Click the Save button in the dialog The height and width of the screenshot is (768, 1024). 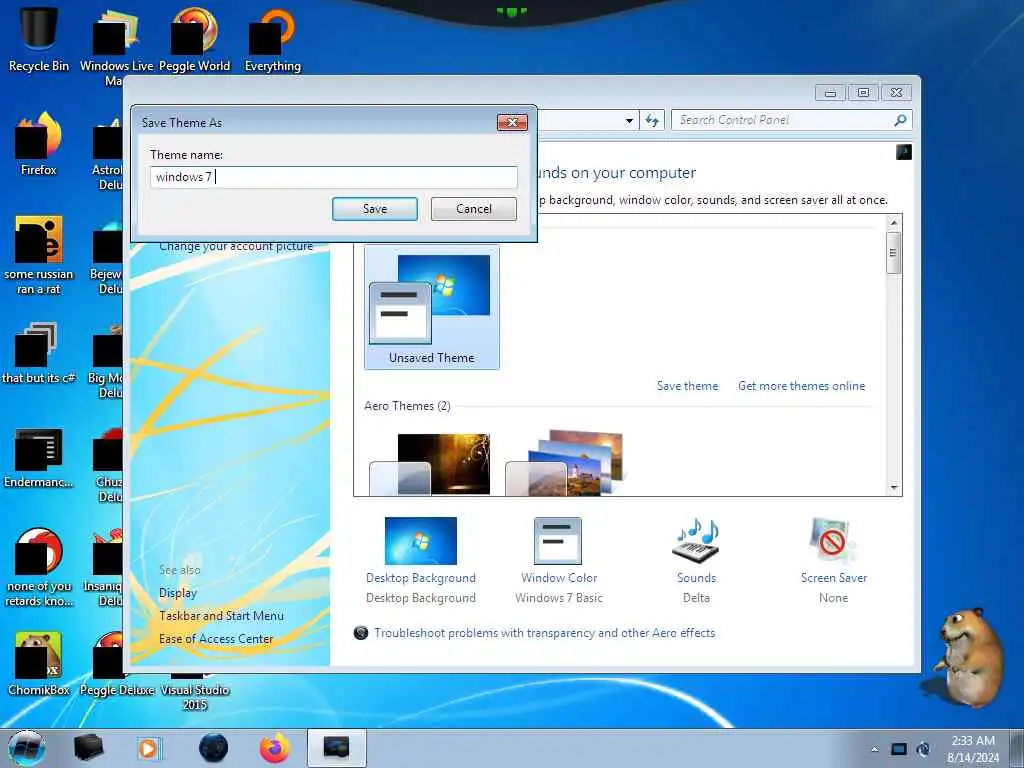tap(374, 209)
